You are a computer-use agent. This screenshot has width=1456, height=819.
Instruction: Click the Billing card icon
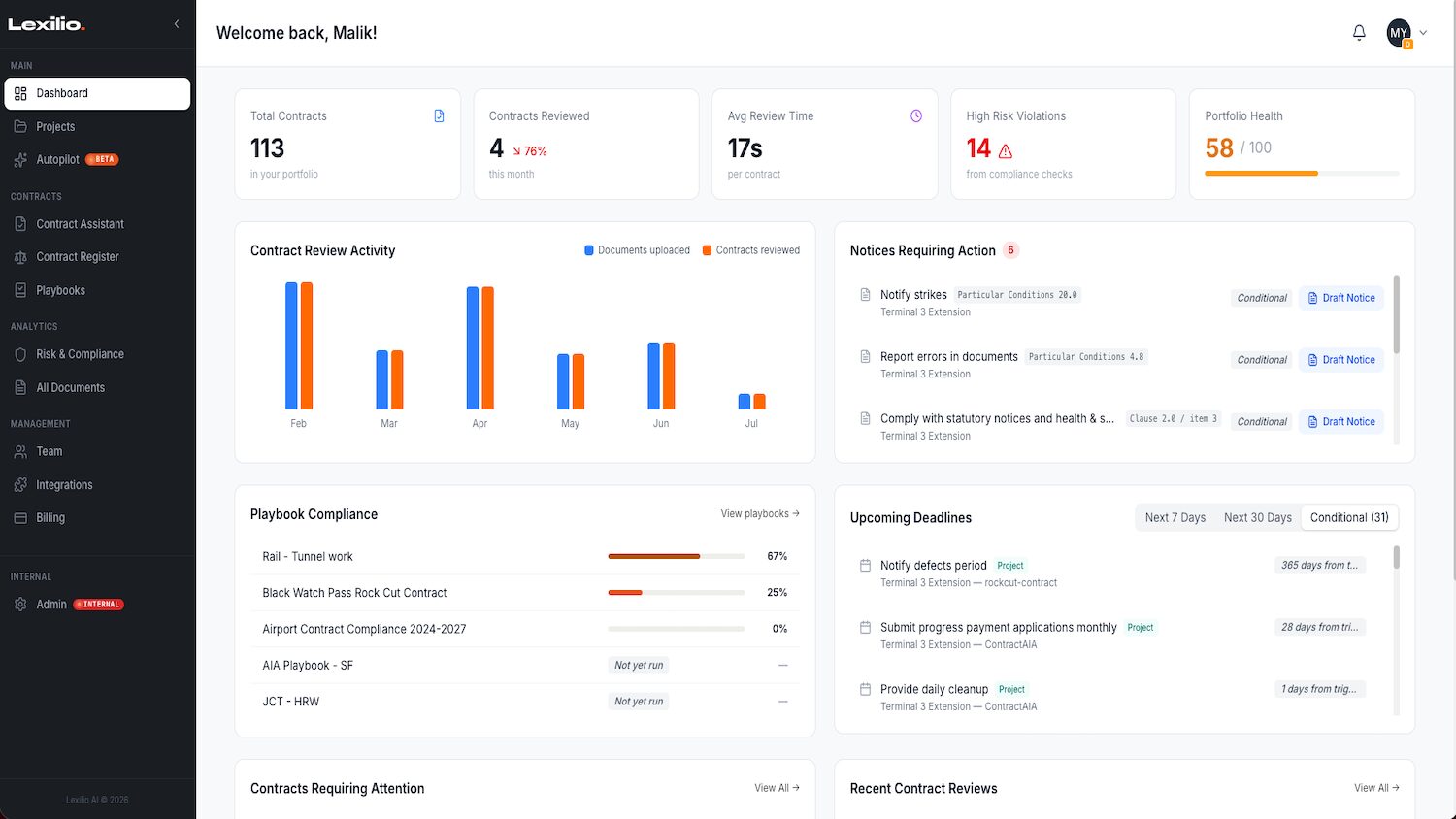click(x=20, y=518)
